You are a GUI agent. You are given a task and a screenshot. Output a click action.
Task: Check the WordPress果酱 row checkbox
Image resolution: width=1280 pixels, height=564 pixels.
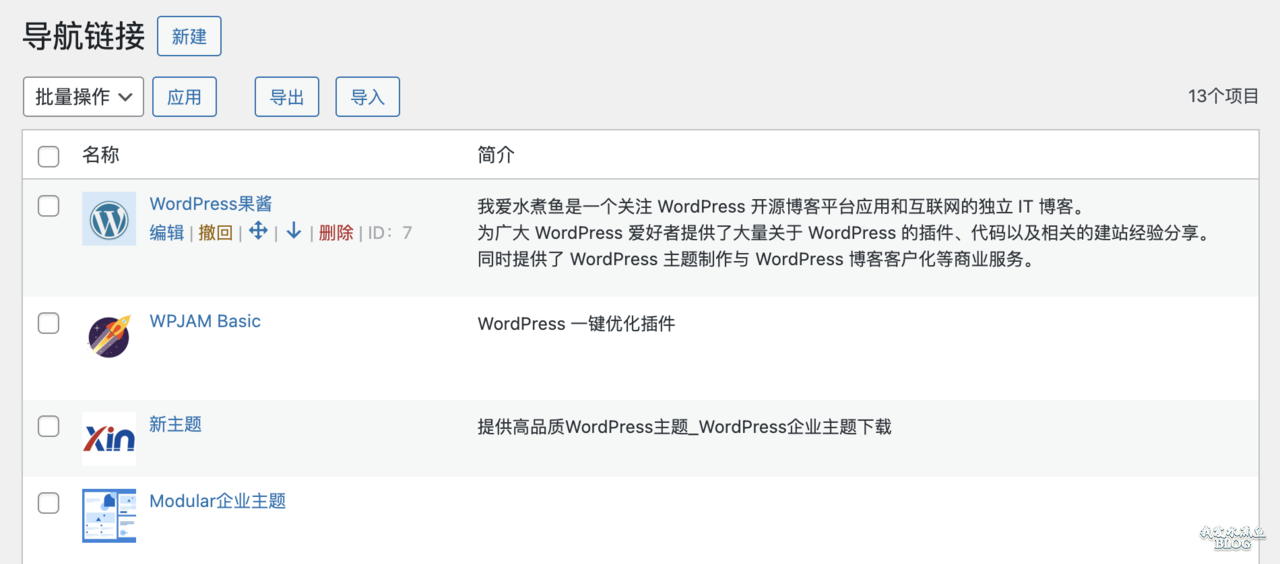click(x=48, y=206)
